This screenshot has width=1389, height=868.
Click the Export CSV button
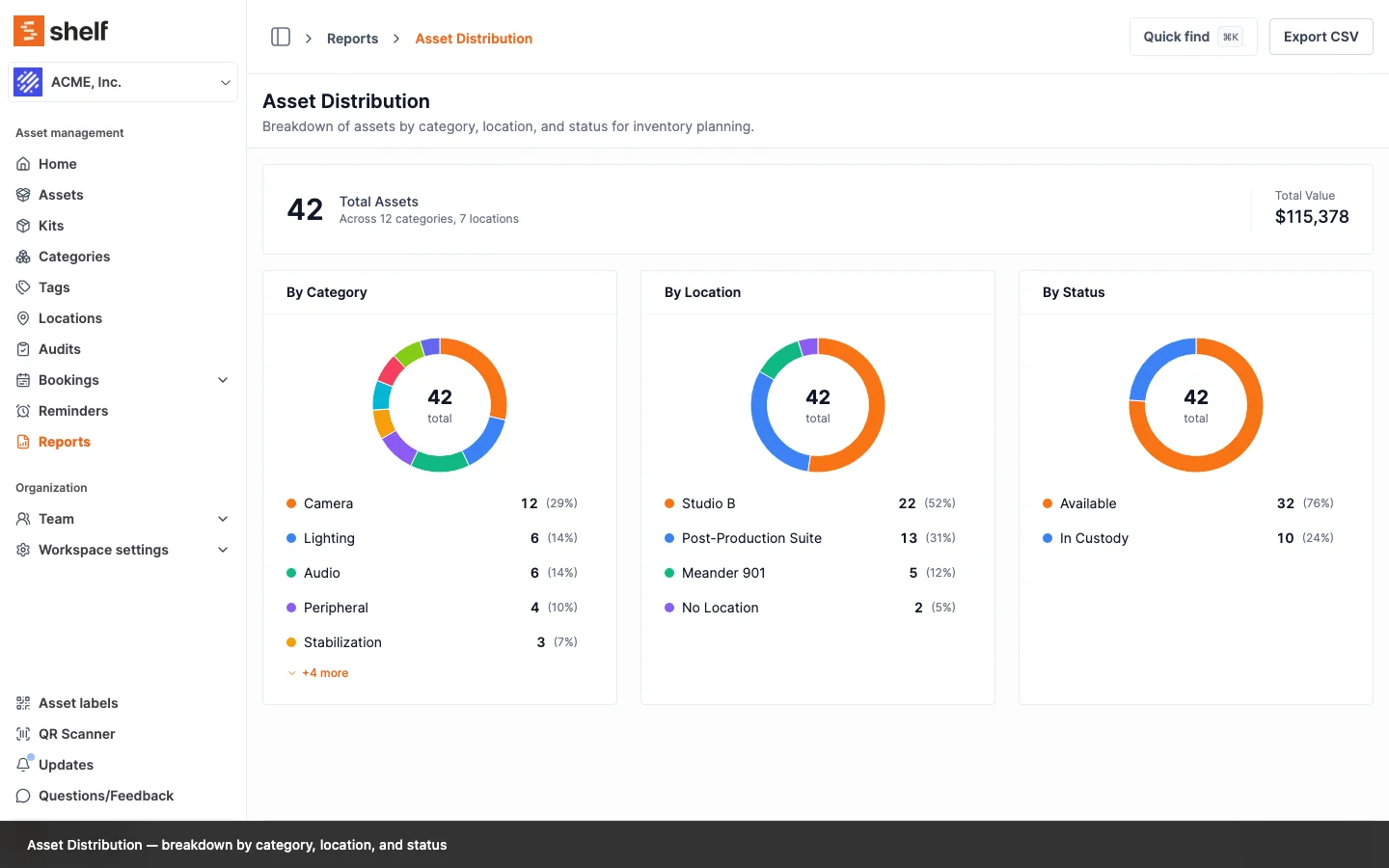coord(1321,37)
